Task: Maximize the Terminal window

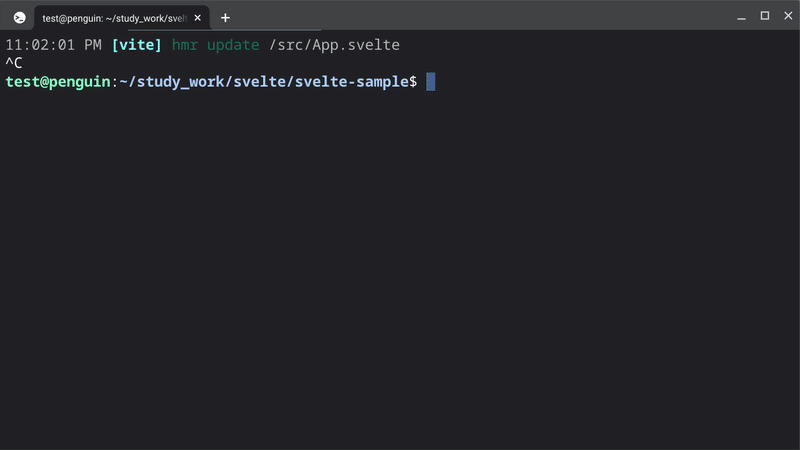Action: (x=765, y=16)
